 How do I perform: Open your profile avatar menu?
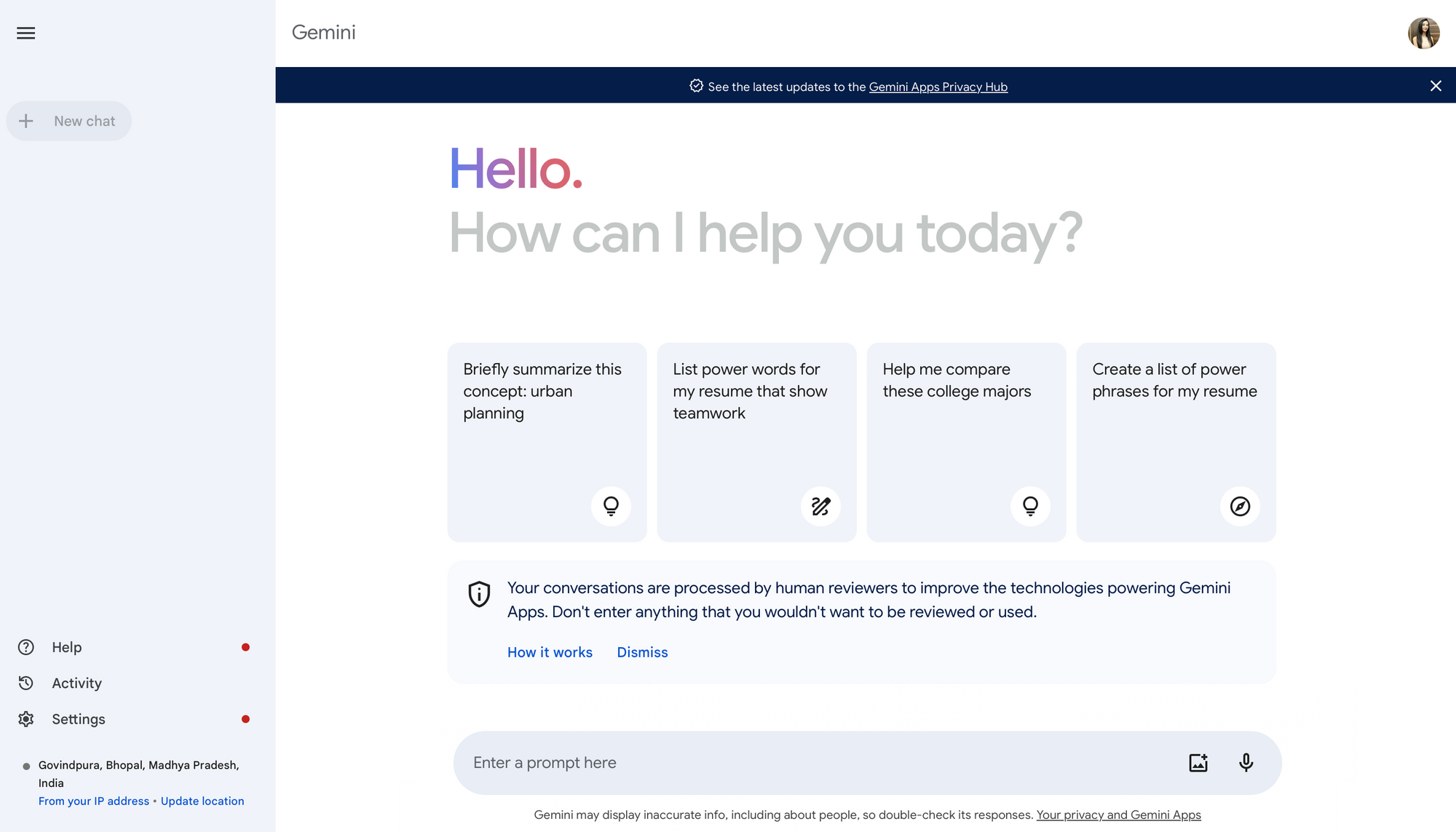point(1424,33)
